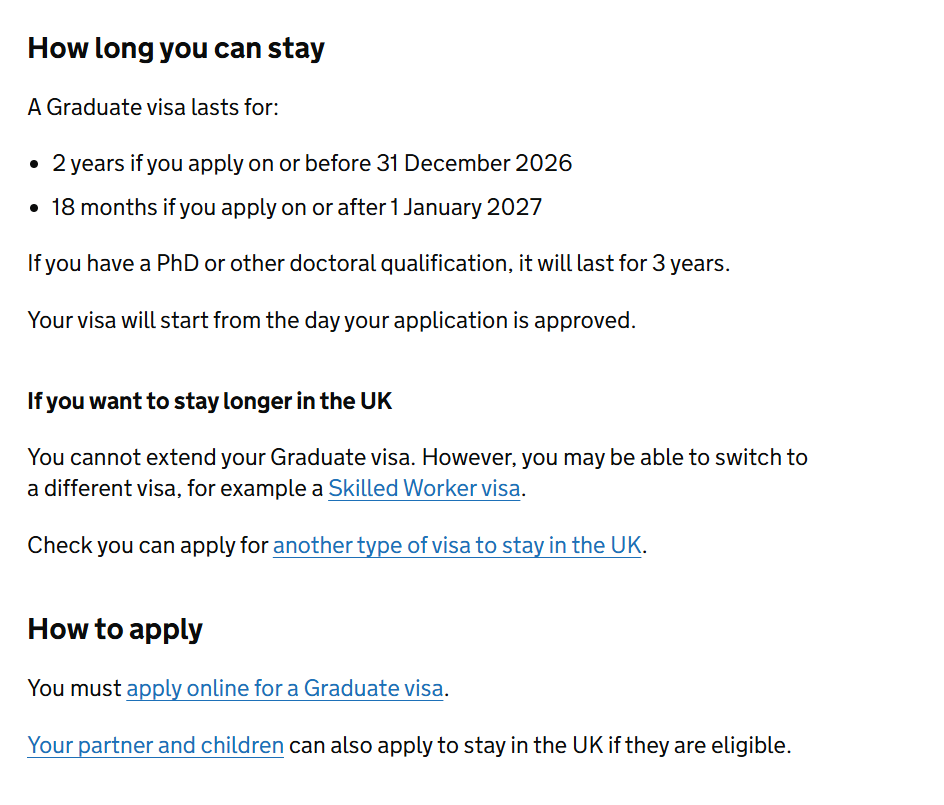Click the 'How long you can stay' heading
This screenshot has width=944, height=805.
click(176, 48)
